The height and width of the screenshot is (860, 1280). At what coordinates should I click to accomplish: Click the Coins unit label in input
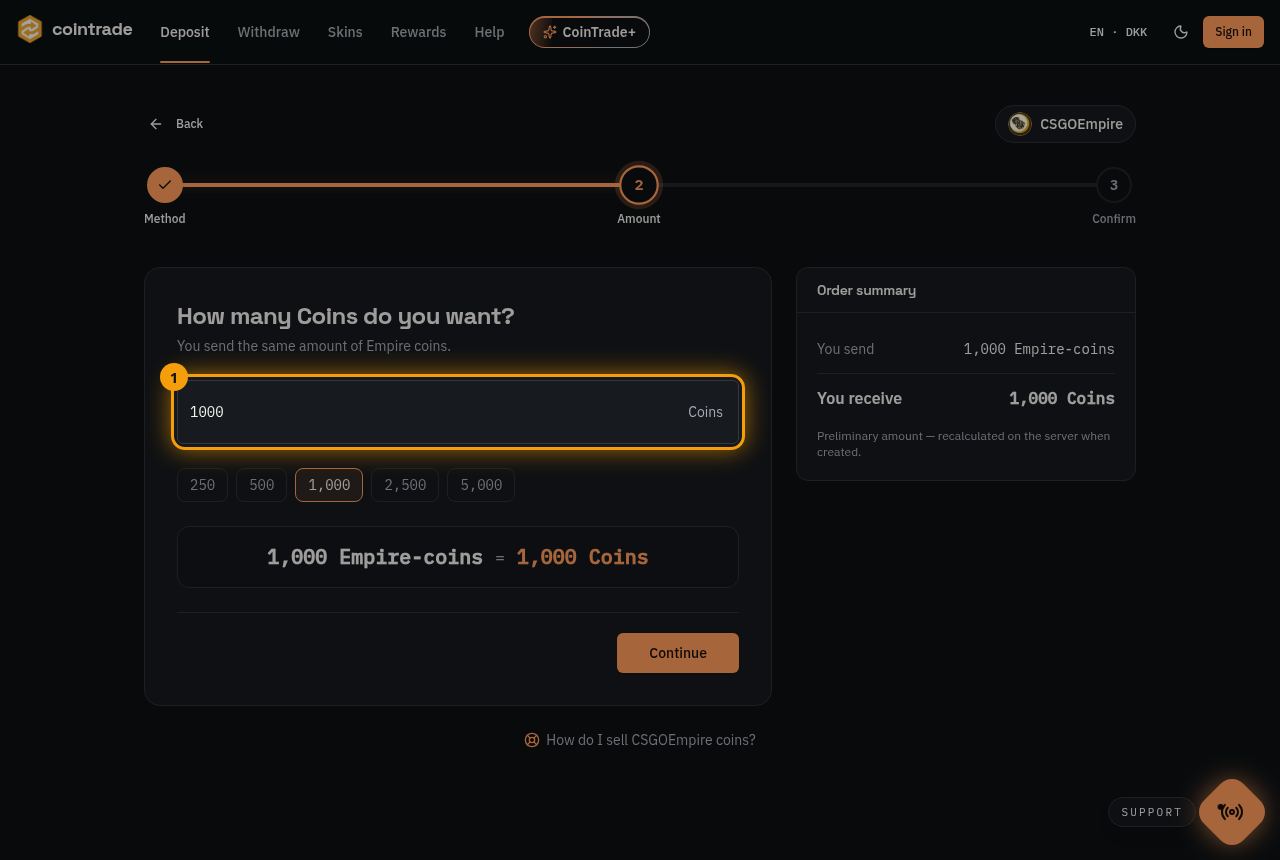click(705, 412)
